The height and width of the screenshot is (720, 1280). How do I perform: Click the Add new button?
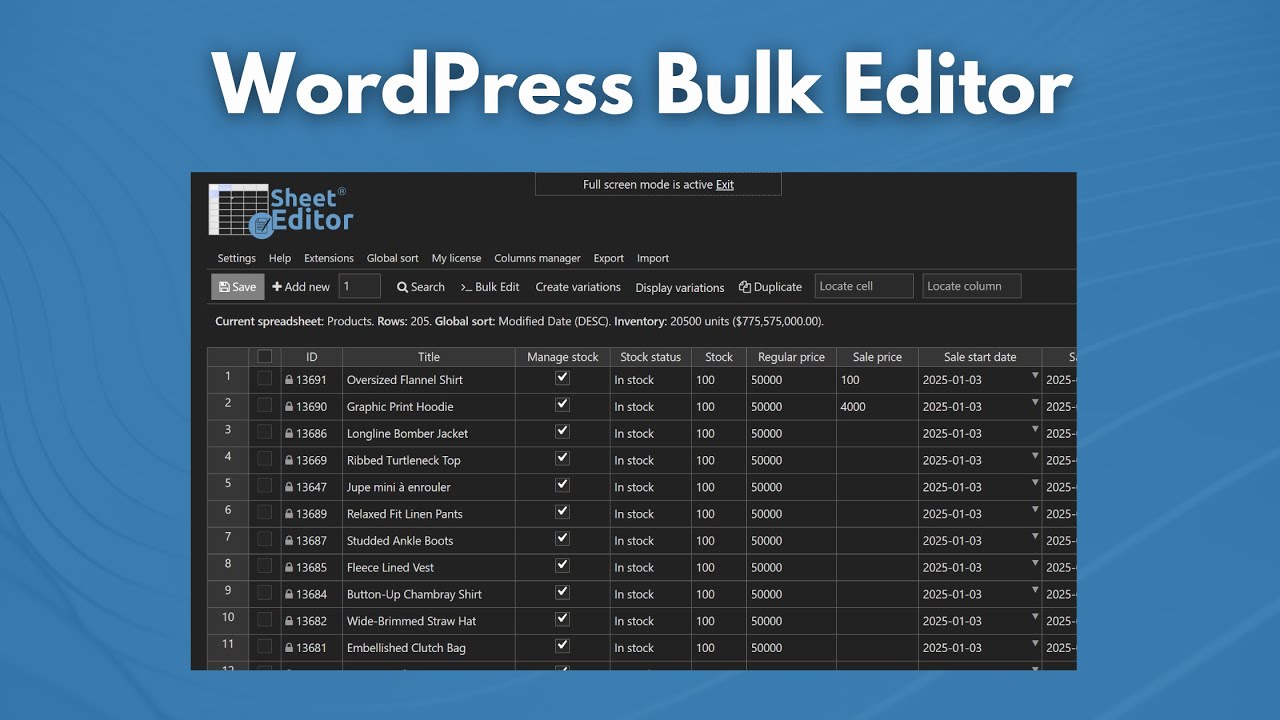(301, 287)
